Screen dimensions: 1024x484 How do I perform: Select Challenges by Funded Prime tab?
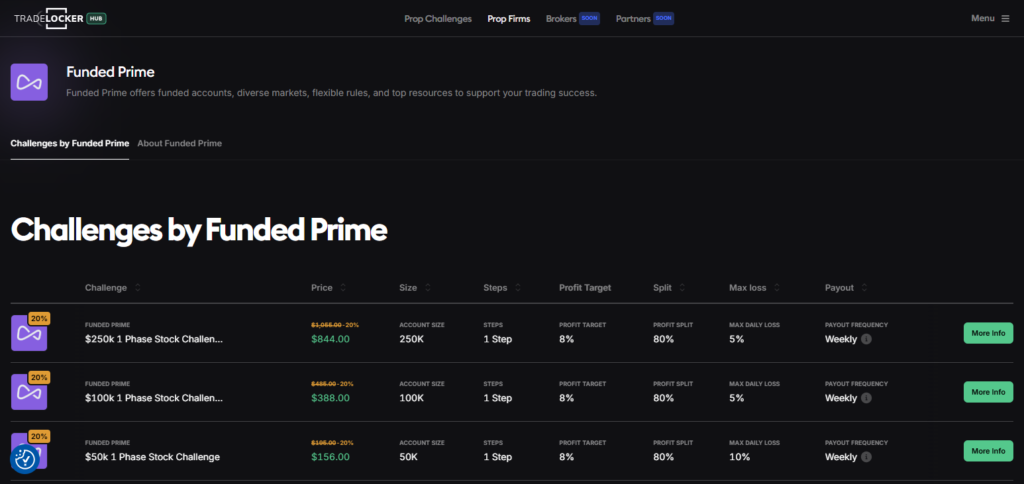69,143
